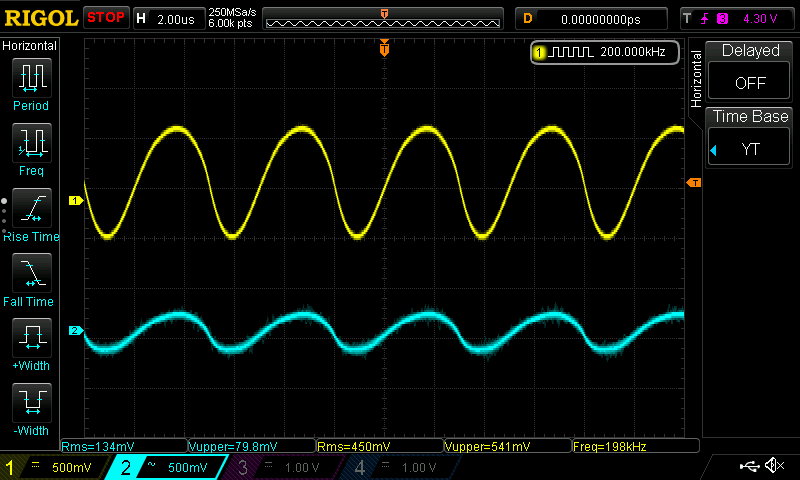Select the Fall Time measurement icon

click(32, 273)
